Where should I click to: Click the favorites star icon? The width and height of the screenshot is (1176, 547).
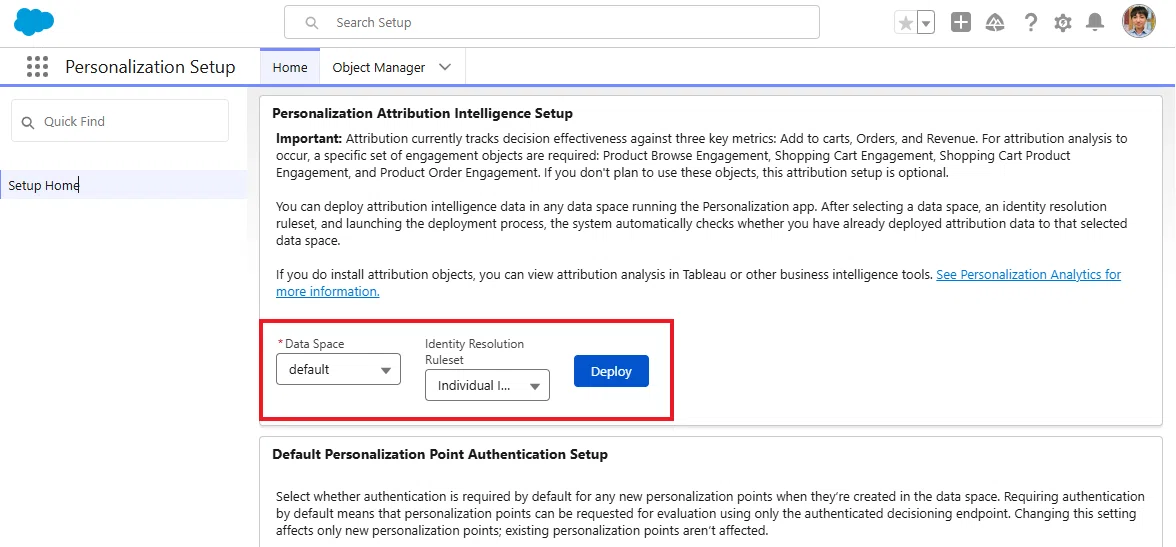(906, 23)
